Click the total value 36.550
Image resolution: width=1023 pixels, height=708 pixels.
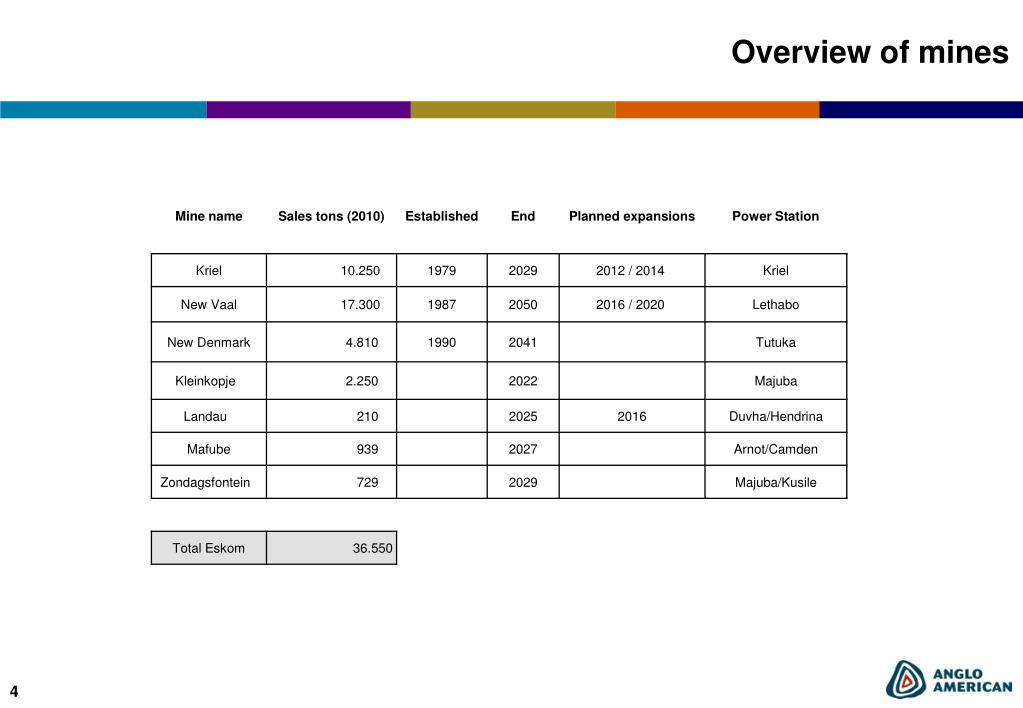click(373, 549)
